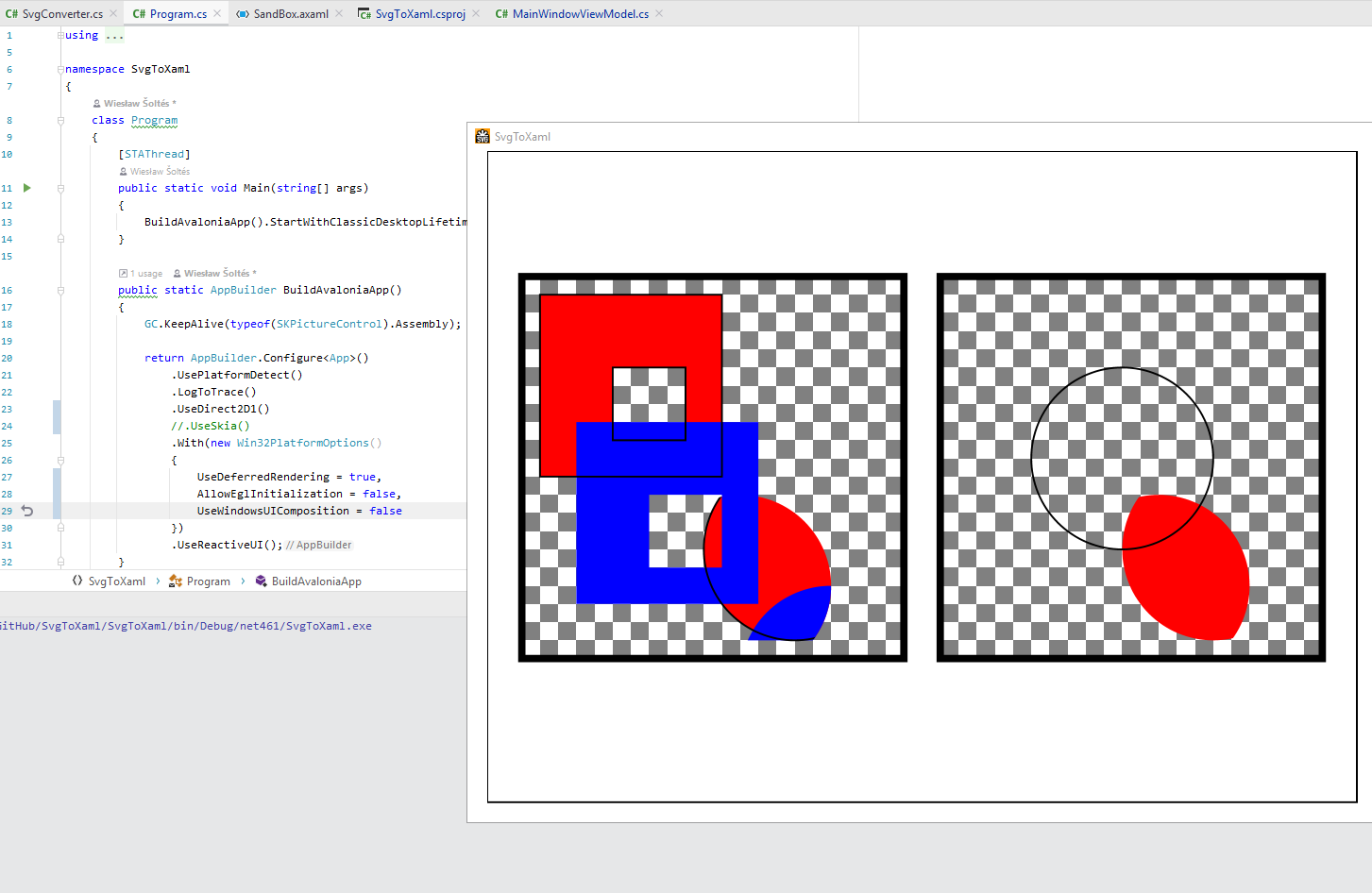Screen dimensions: 1372x893
Task: Select the SvgToXaml namespace breadcrumb
Action: 109,581
